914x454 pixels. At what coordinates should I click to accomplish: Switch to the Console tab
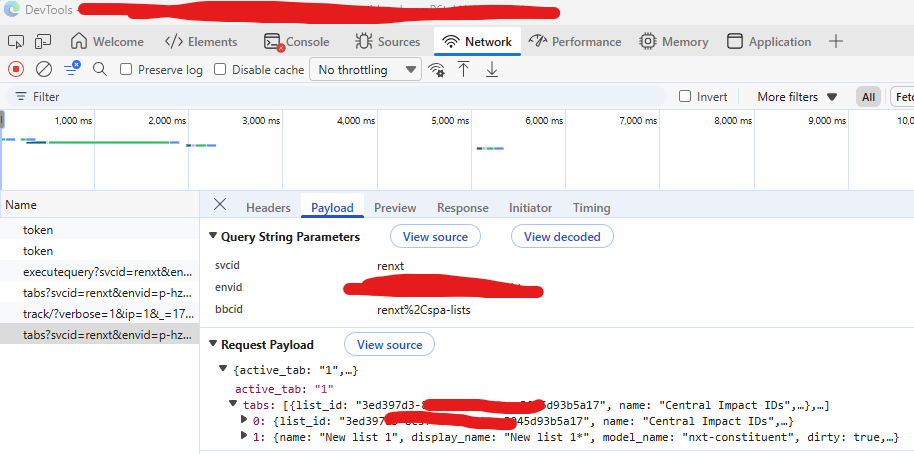297,42
